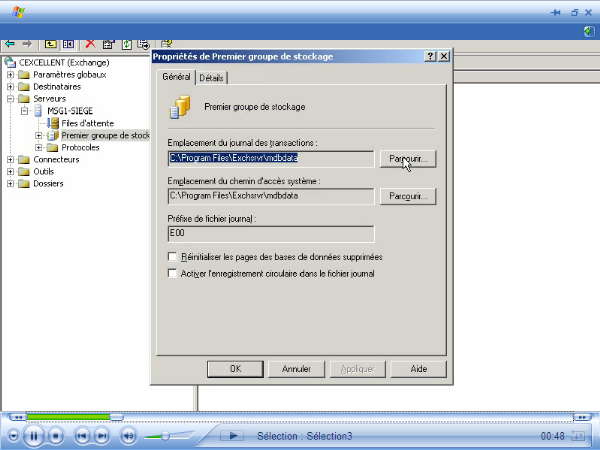This screenshot has width=600, height=450.
Task: Click the player volume slider knob
Action: coord(165,435)
